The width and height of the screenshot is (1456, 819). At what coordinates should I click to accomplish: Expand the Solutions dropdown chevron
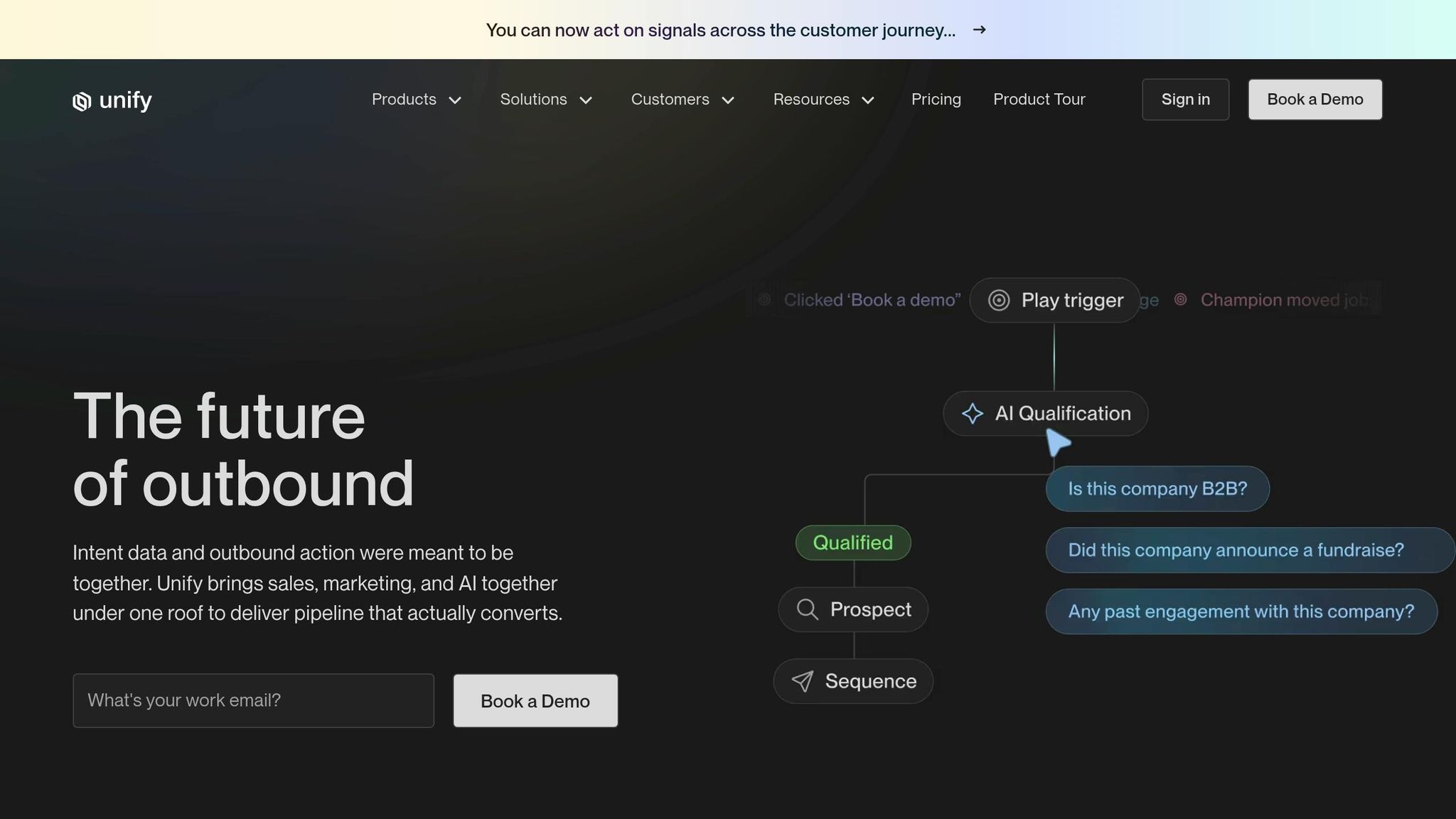(586, 100)
